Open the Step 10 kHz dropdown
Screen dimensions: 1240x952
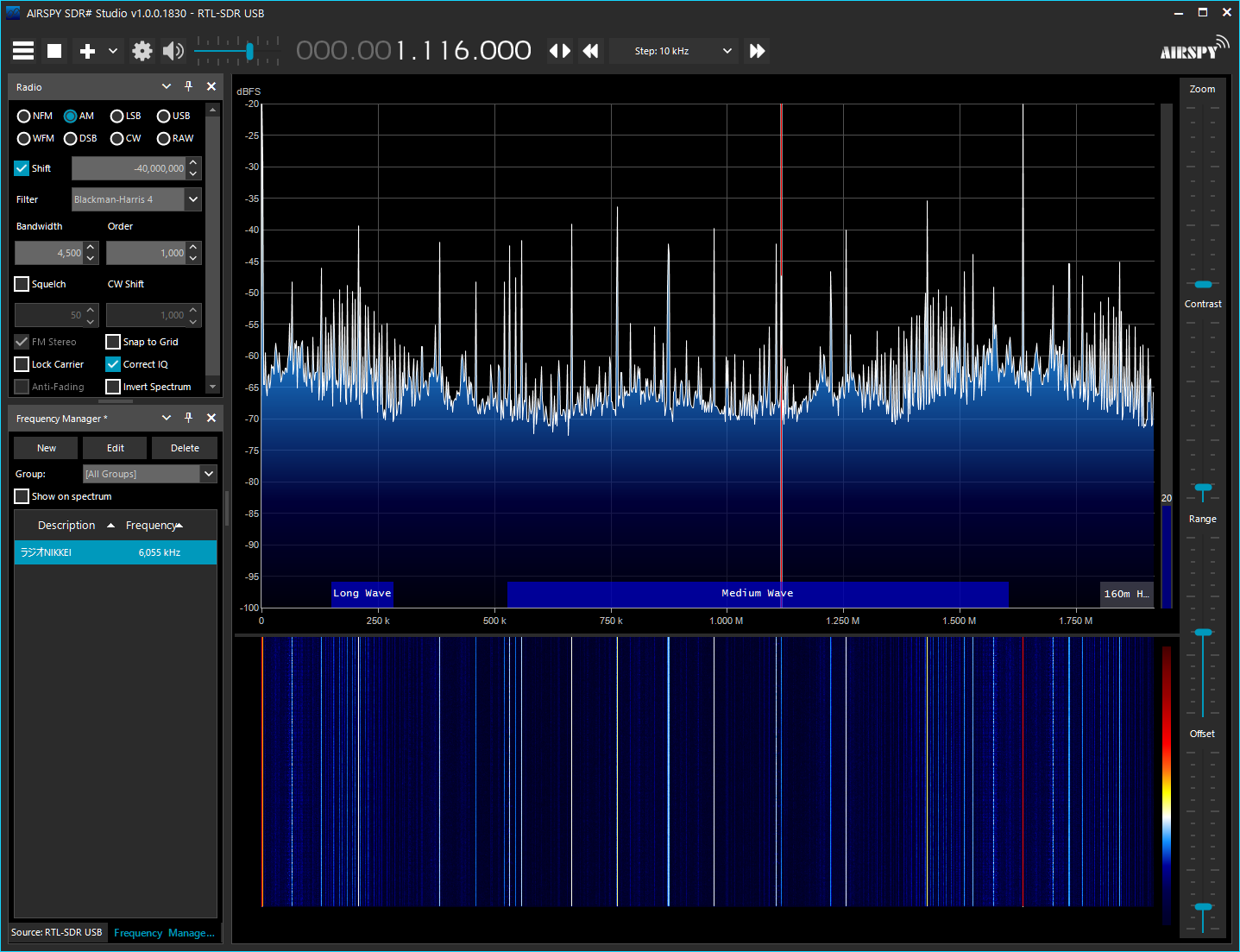[674, 51]
